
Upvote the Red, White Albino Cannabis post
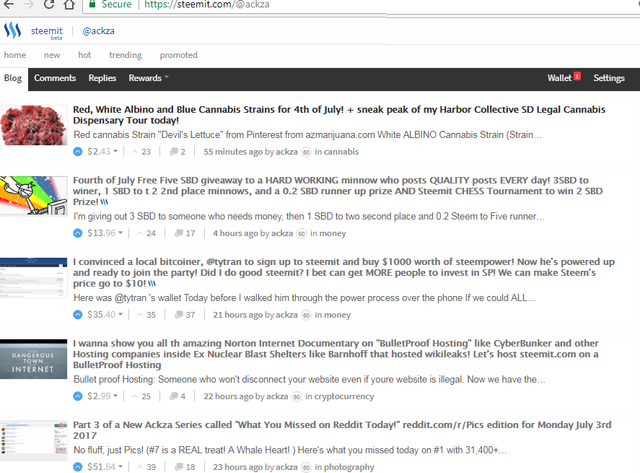point(78,152)
